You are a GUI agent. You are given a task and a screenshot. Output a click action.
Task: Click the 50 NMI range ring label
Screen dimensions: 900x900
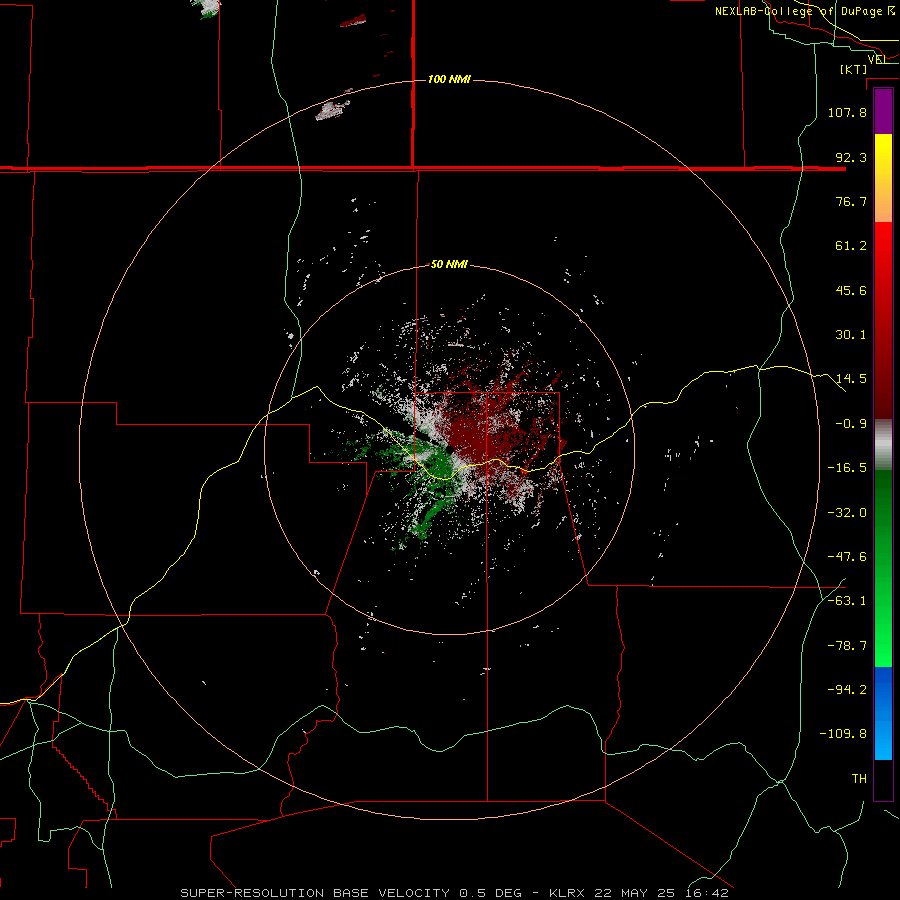click(449, 264)
